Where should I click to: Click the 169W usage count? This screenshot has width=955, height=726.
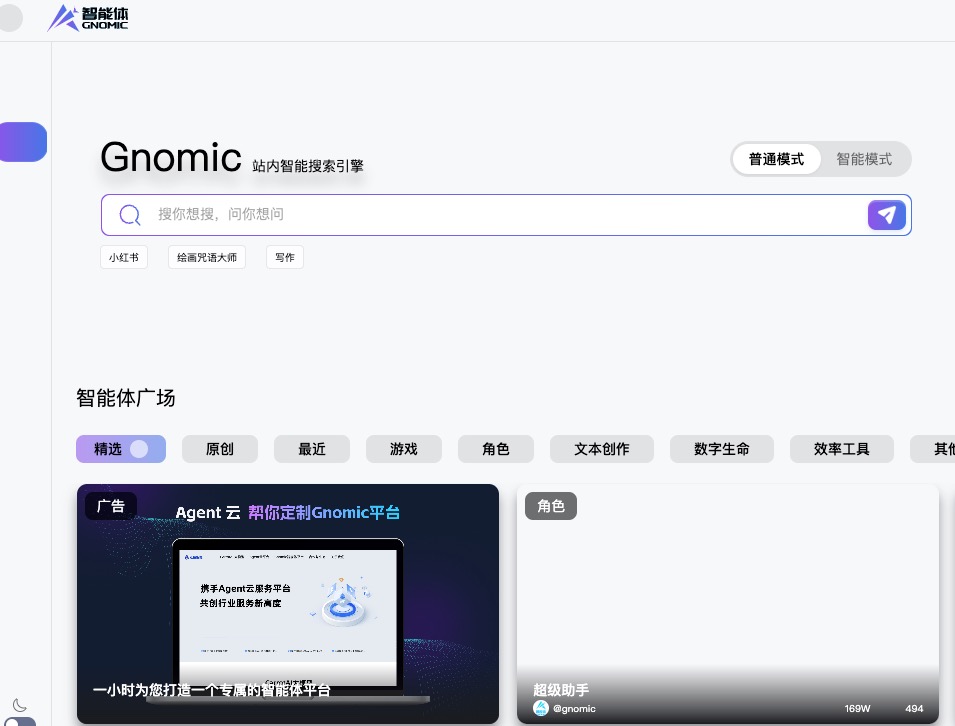pos(857,708)
